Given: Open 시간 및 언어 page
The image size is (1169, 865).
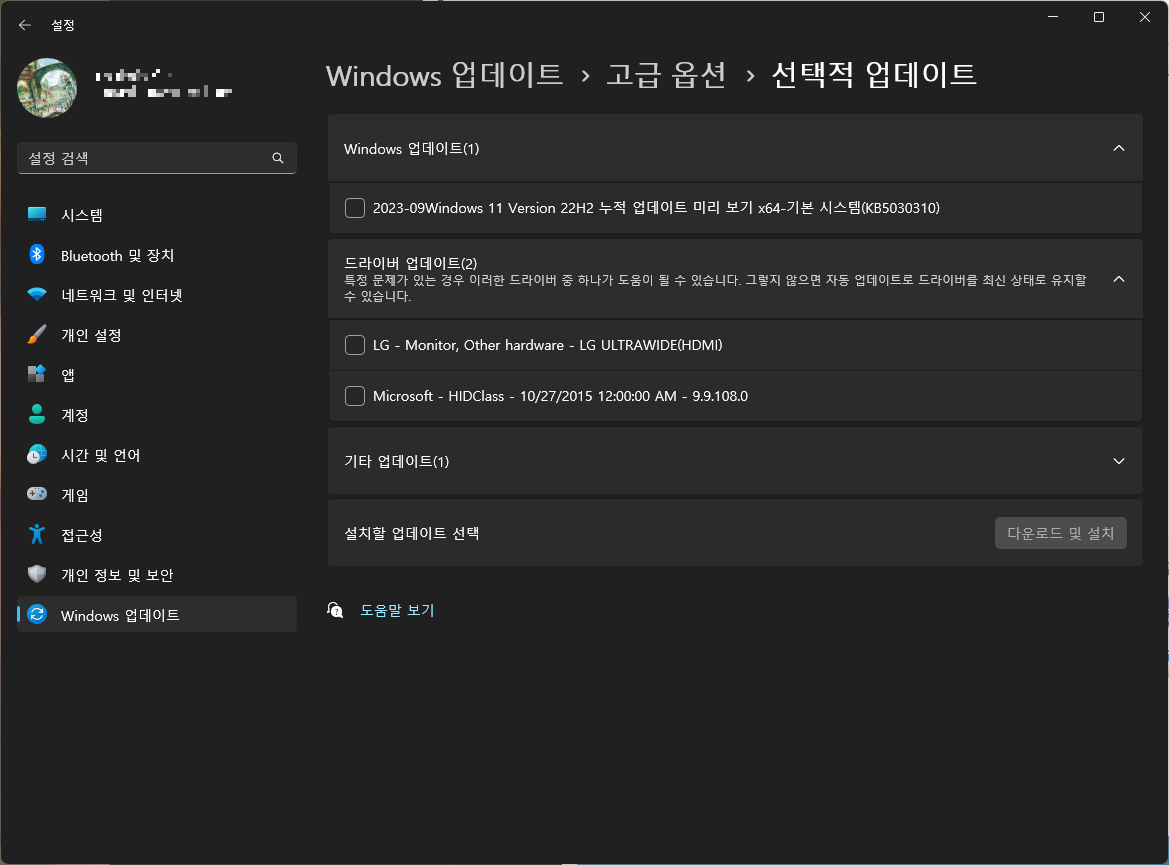Looking at the screenshot, I should tap(157, 455).
